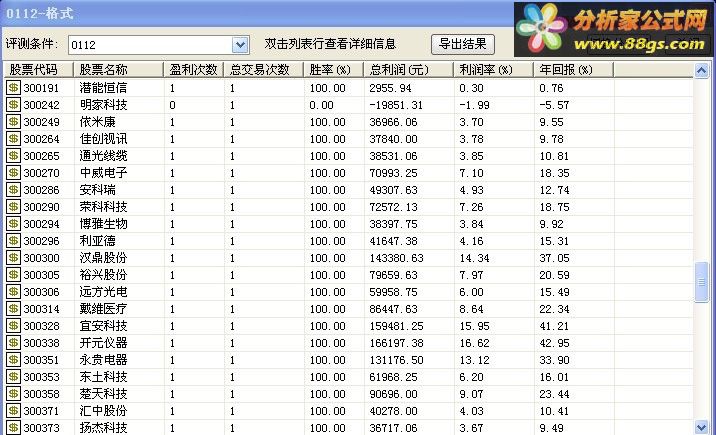Viewport: 716px width, 435px height.
Task: Select the row named 永贵电器
Action: 349,360
